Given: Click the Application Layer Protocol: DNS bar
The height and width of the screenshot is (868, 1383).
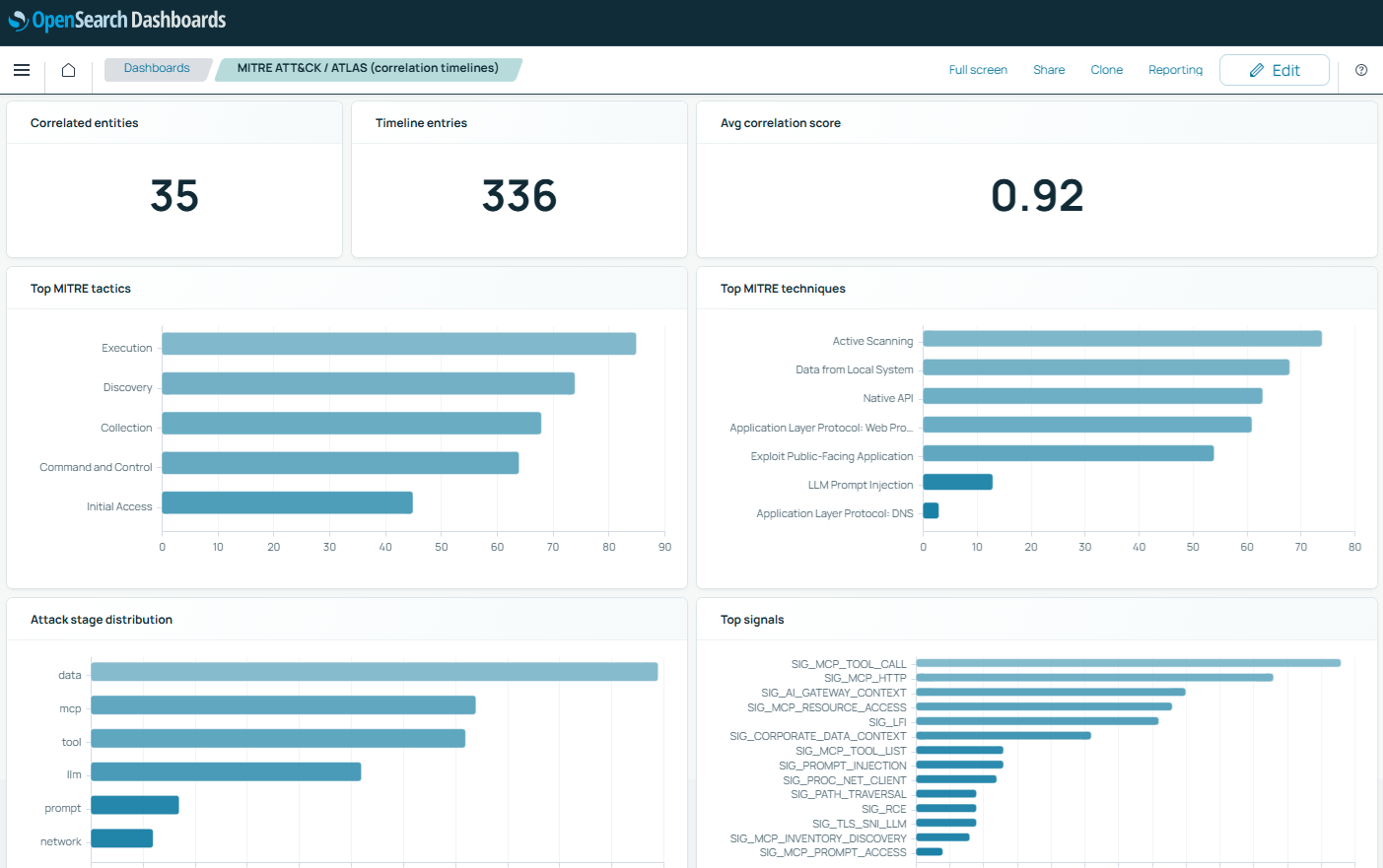Looking at the screenshot, I should click(931, 510).
